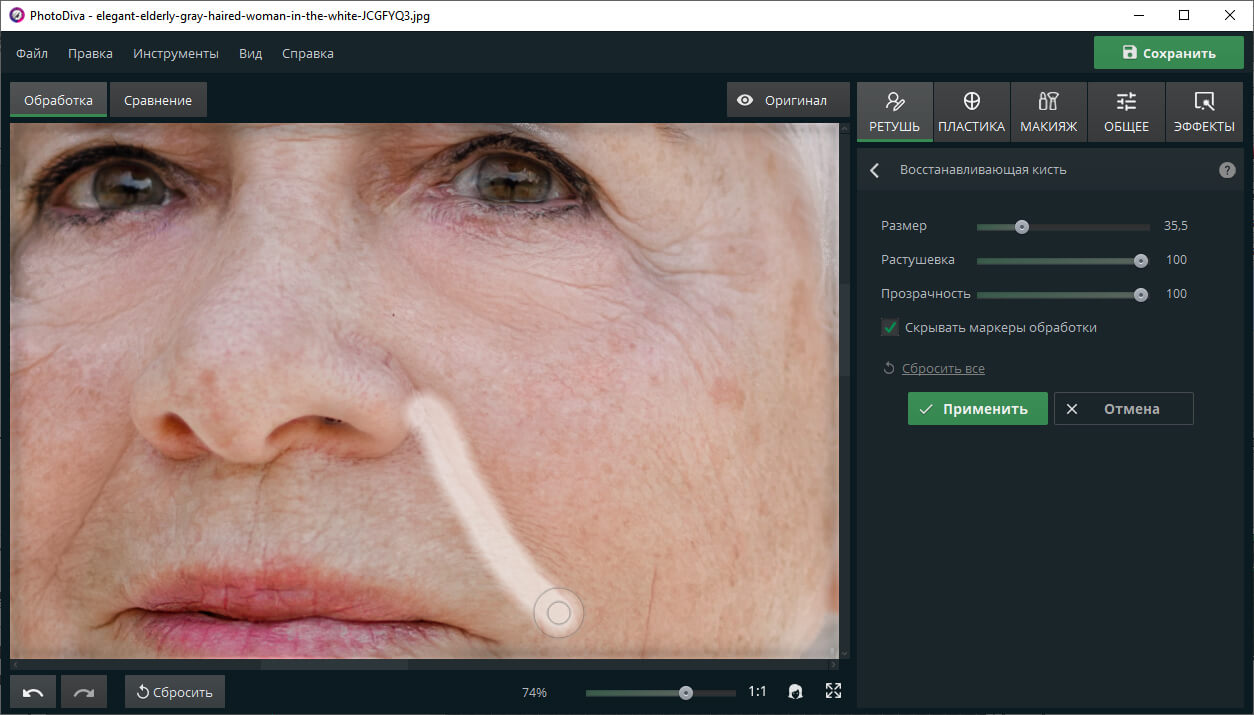Open the Ретушь retouch tab

click(894, 112)
